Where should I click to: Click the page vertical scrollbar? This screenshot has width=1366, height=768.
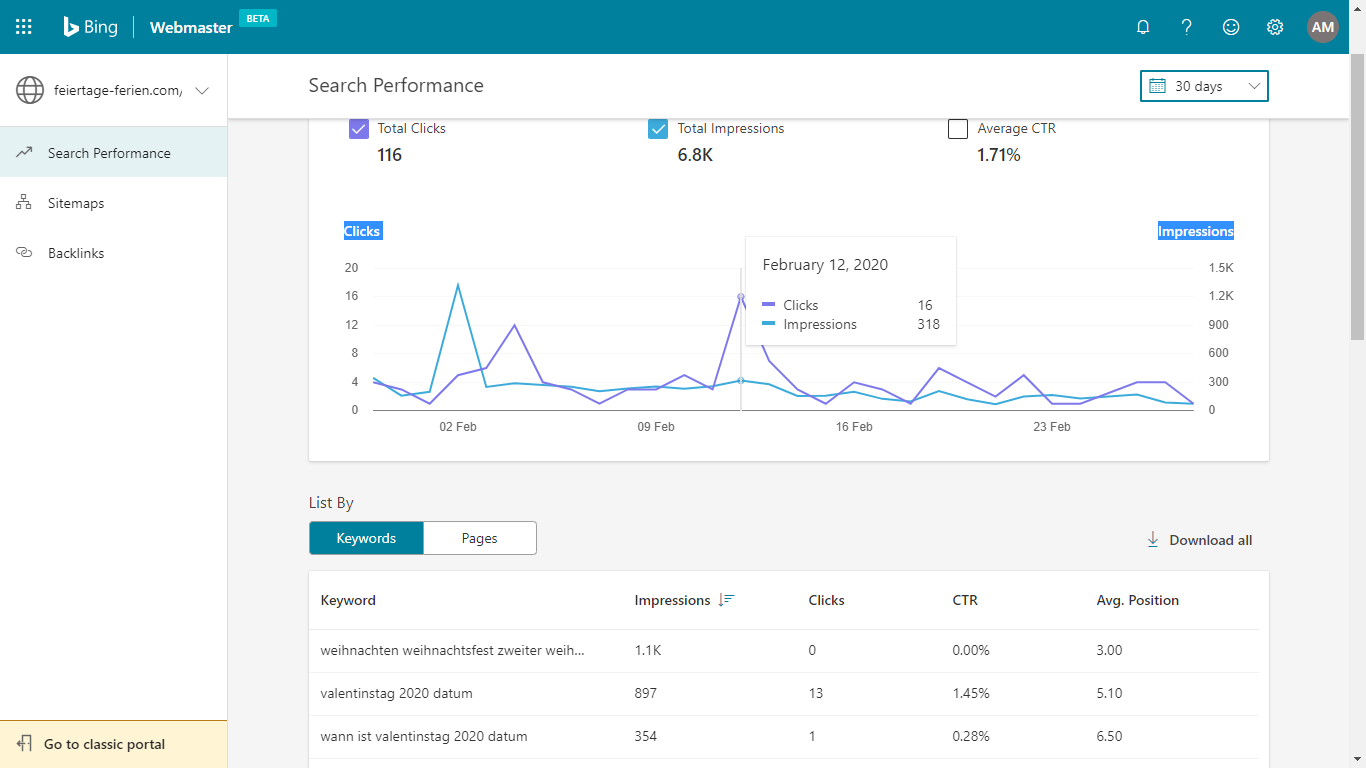click(x=1358, y=200)
